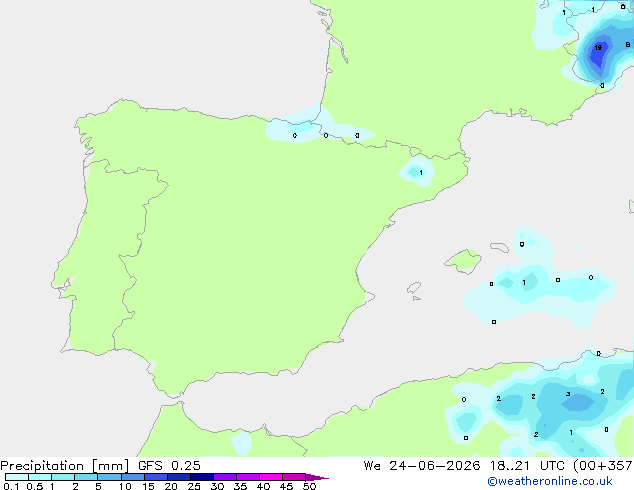Click the '1' value east of Menorca
This screenshot has height=490, width=634.
524,283
